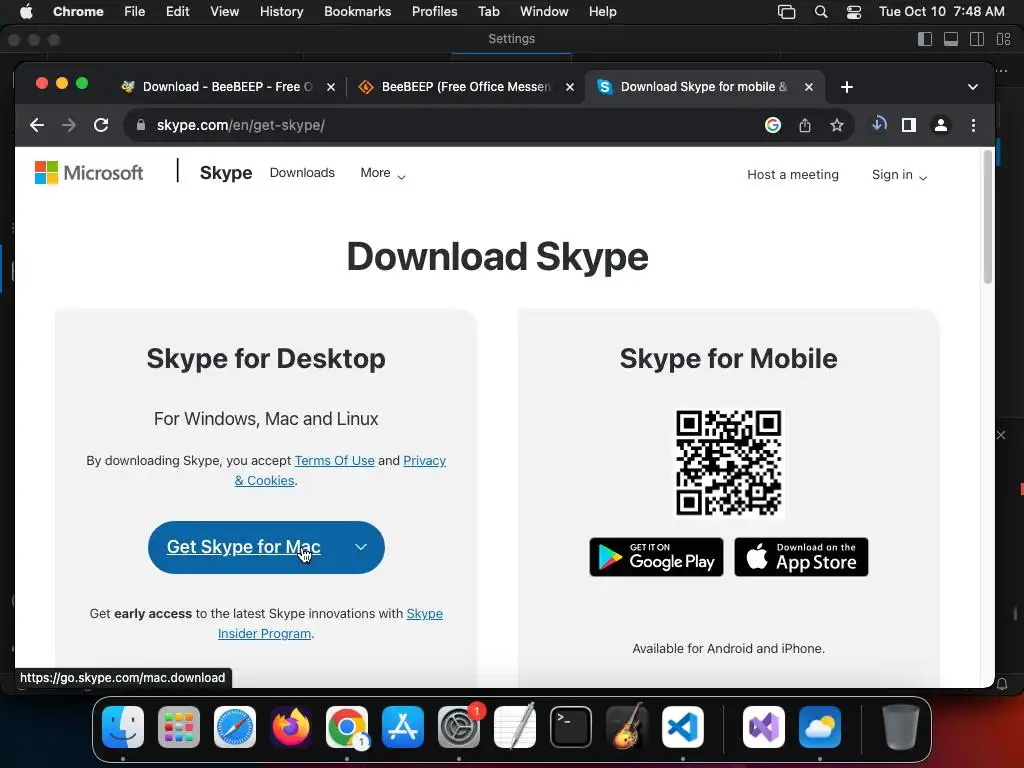
Task: Open the History menu
Action: point(281,11)
